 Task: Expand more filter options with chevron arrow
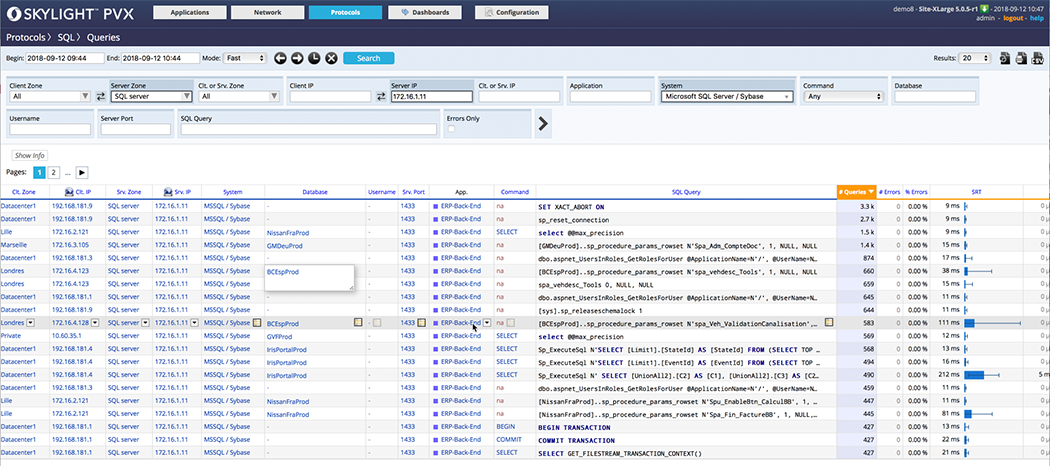[x=544, y=123]
